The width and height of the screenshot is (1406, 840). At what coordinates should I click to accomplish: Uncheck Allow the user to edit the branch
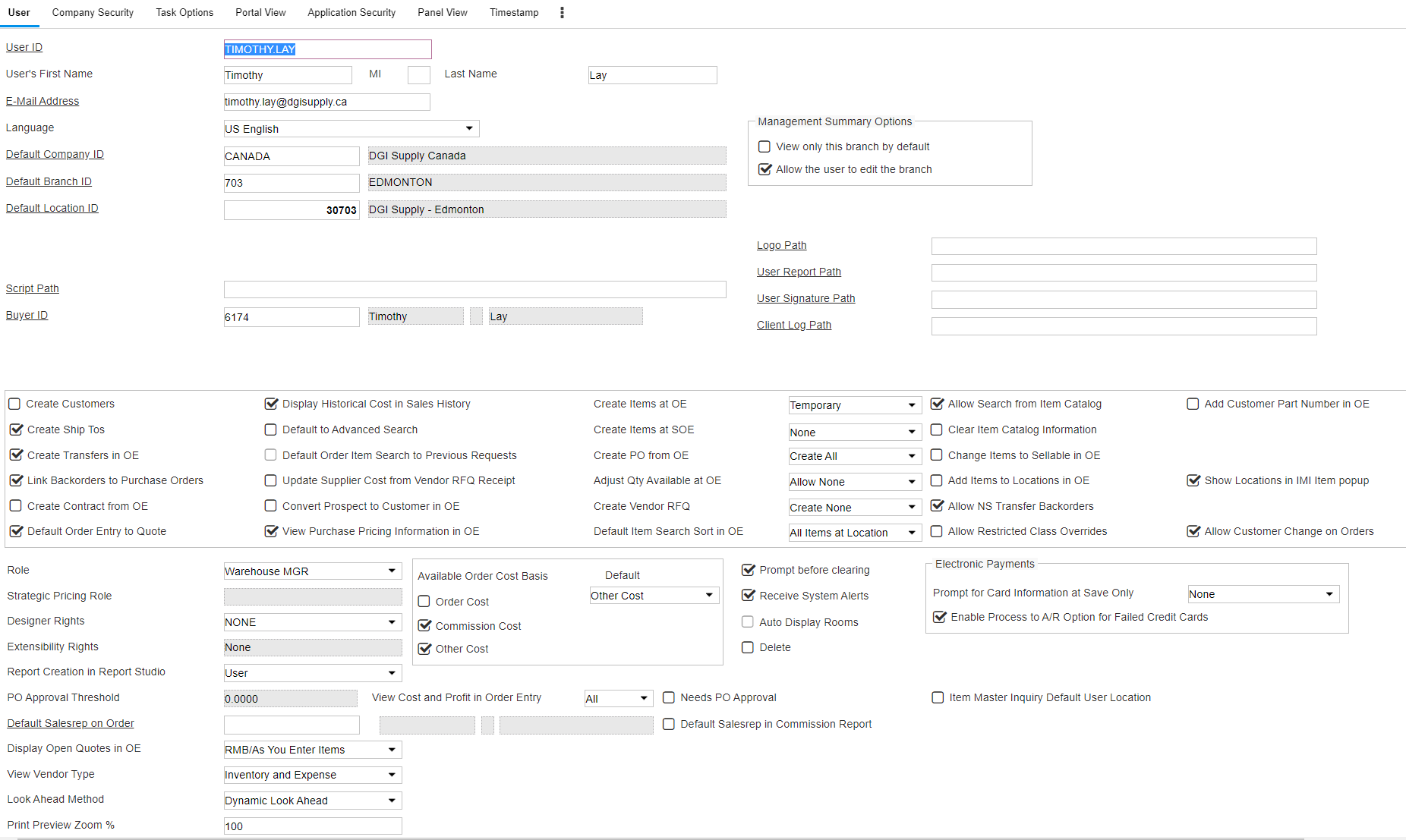point(764,169)
